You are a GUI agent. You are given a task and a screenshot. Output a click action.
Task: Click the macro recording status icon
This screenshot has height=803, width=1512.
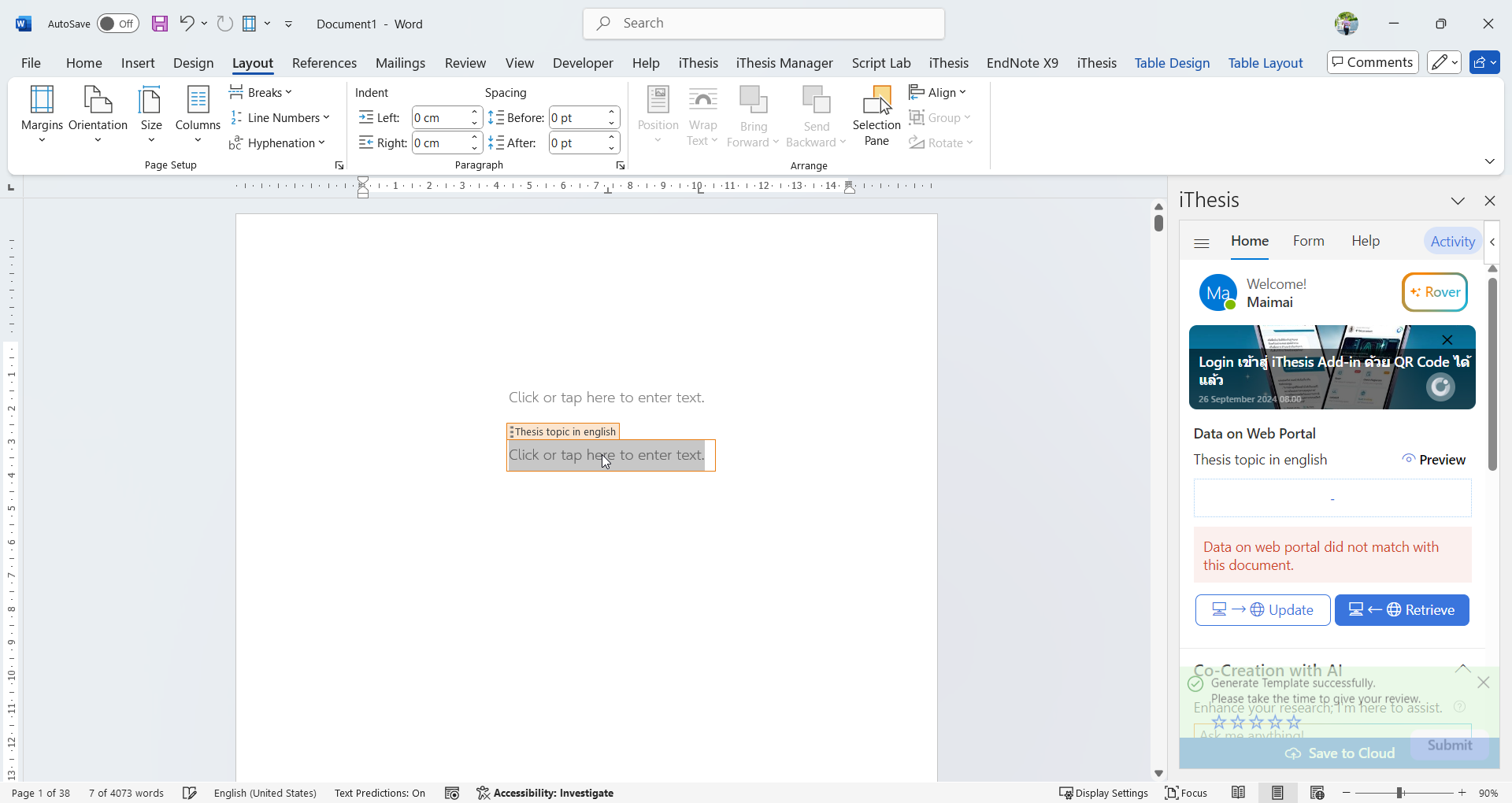[x=452, y=793]
